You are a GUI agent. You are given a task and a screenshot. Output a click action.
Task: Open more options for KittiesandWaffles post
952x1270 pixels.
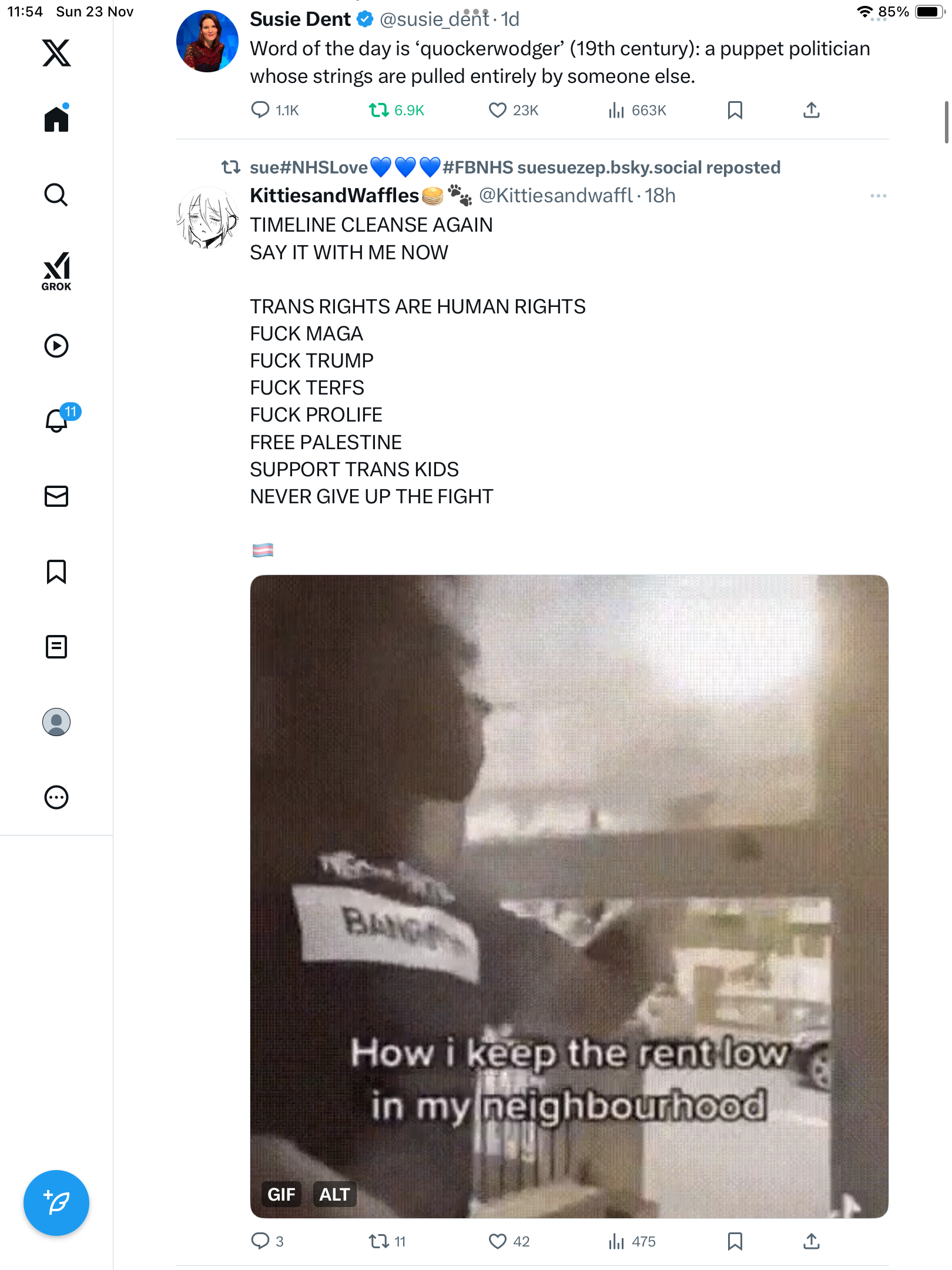pos(878,196)
